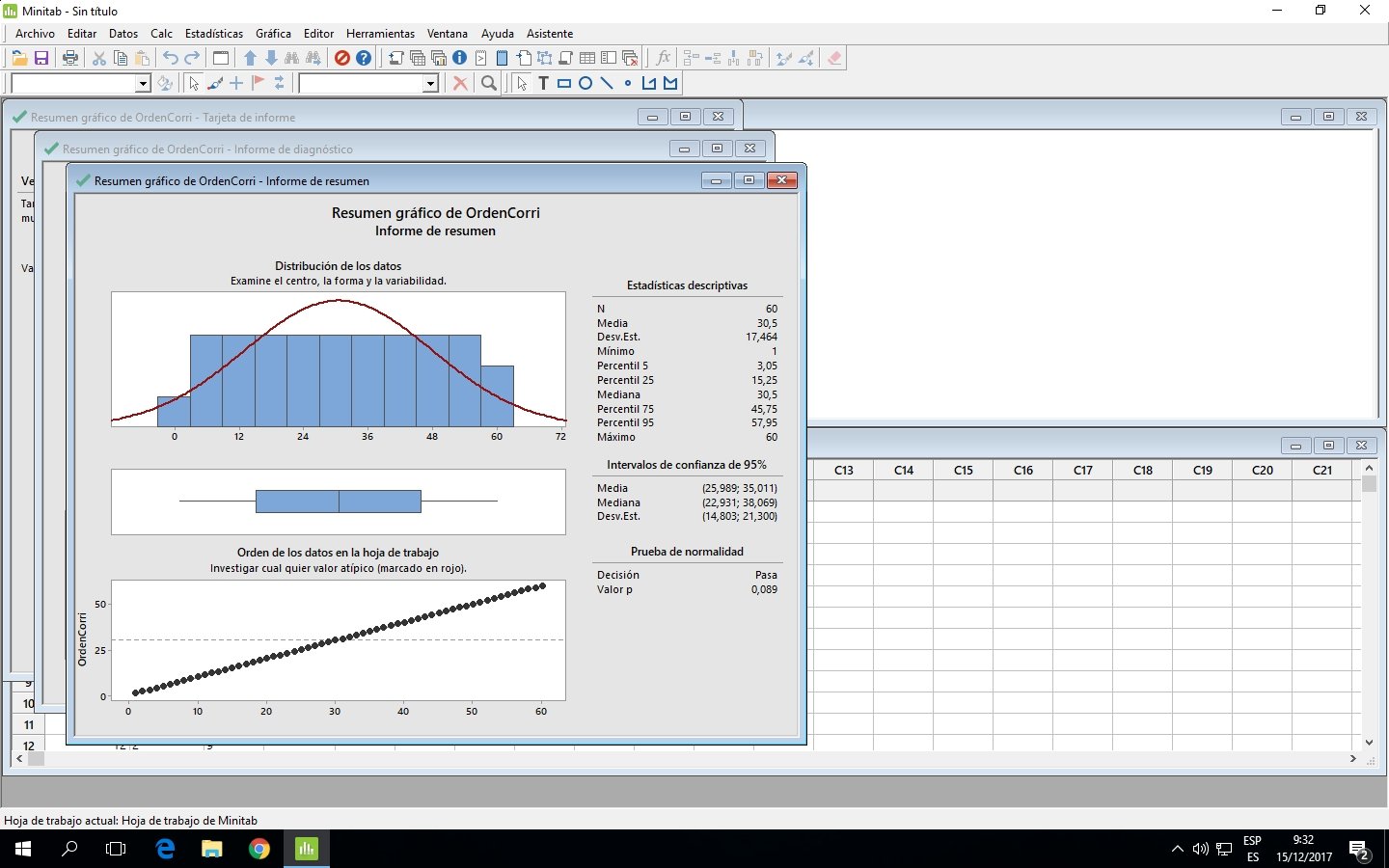Go to the next command arrow down
This screenshot has height=868, width=1389.
click(271, 59)
